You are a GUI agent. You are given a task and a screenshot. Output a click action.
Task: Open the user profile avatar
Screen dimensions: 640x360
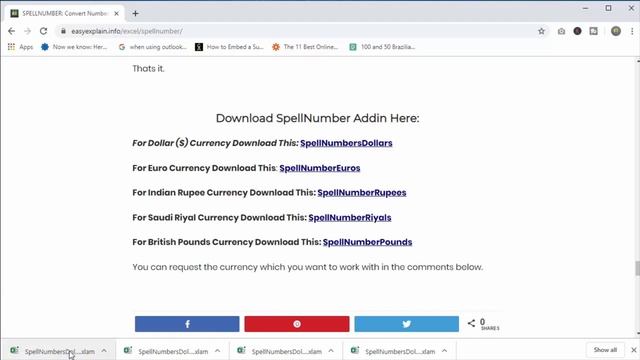pyautogui.click(x=616, y=31)
